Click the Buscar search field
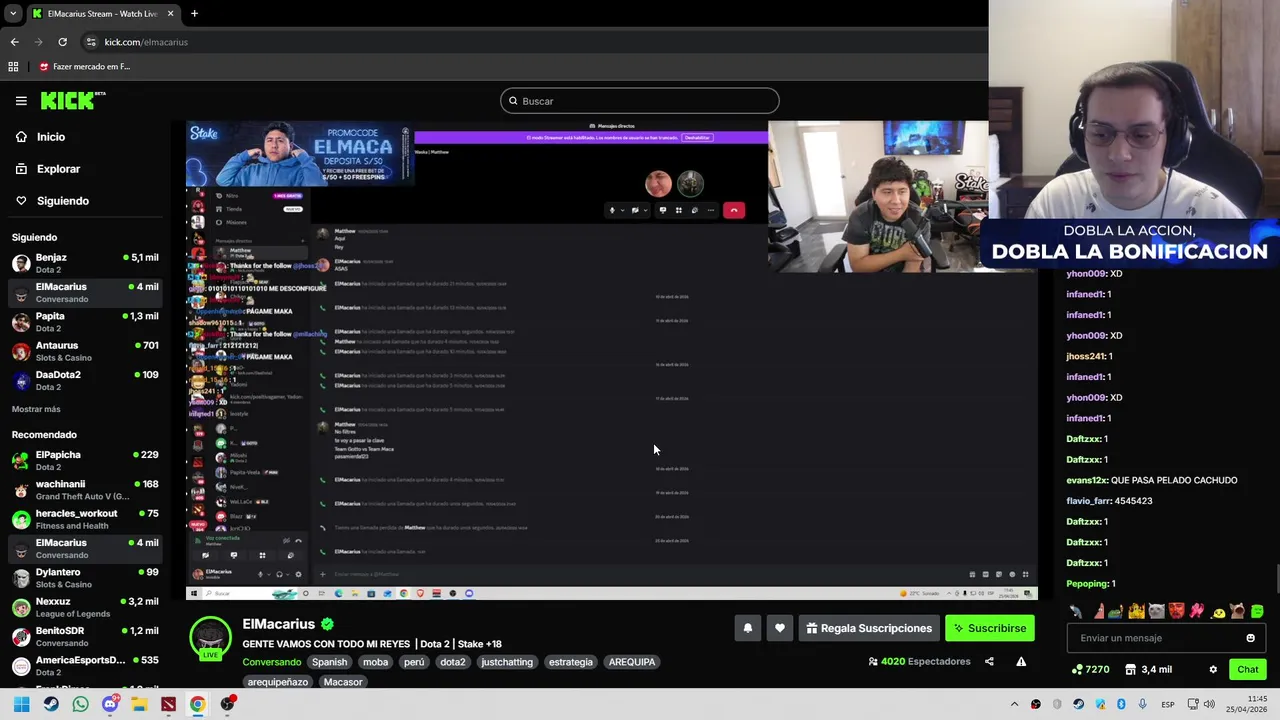The image size is (1280, 720). tap(639, 101)
